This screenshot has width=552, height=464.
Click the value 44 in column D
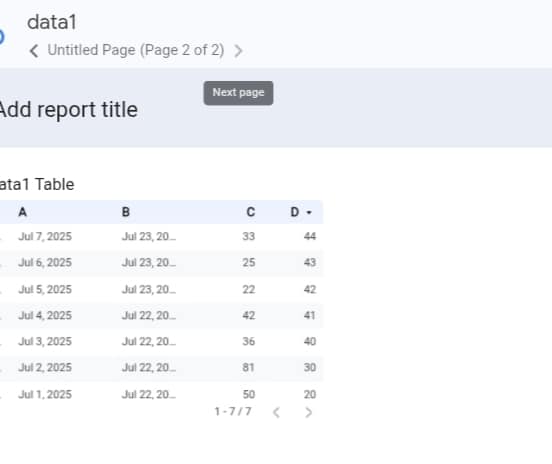pos(310,236)
